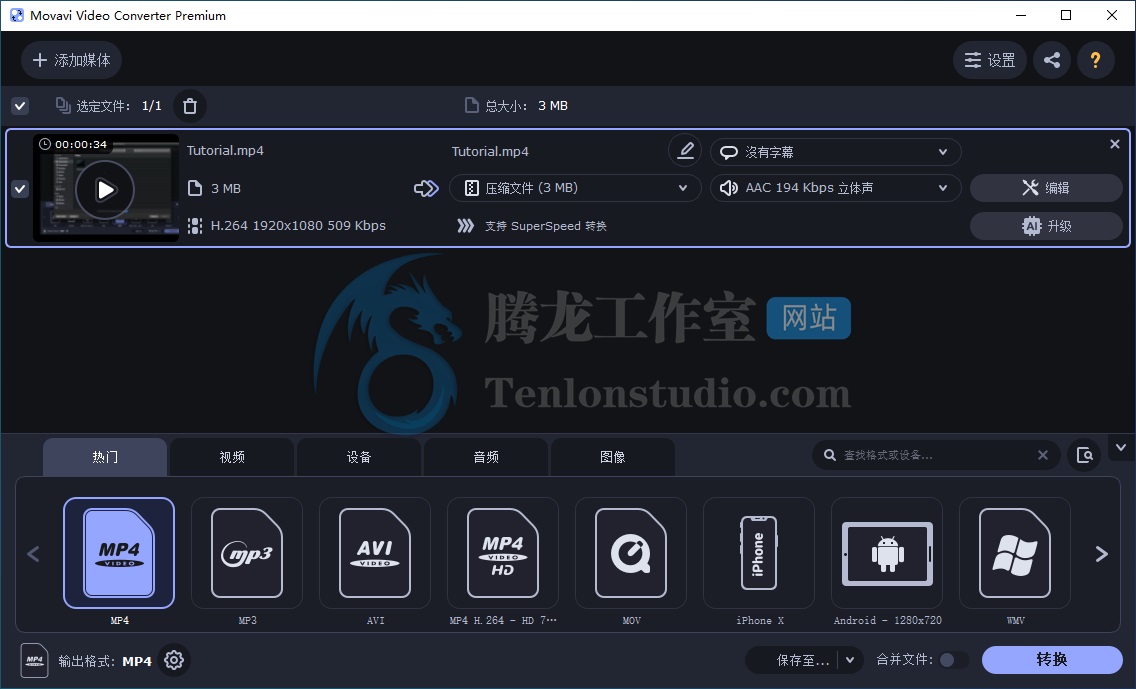
Task: Click the share icon button
Action: point(1052,60)
